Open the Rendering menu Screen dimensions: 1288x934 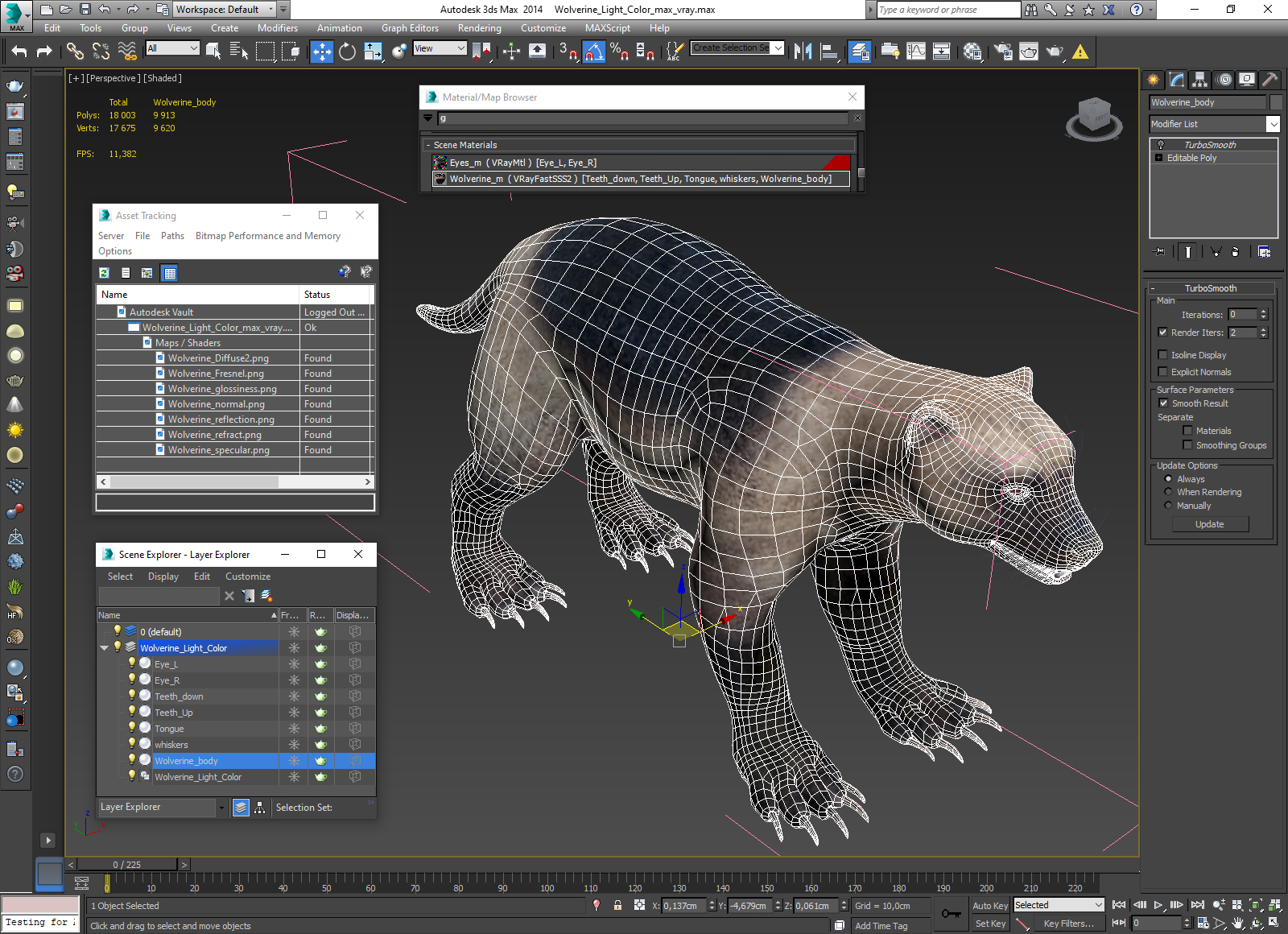pos(479,28)
